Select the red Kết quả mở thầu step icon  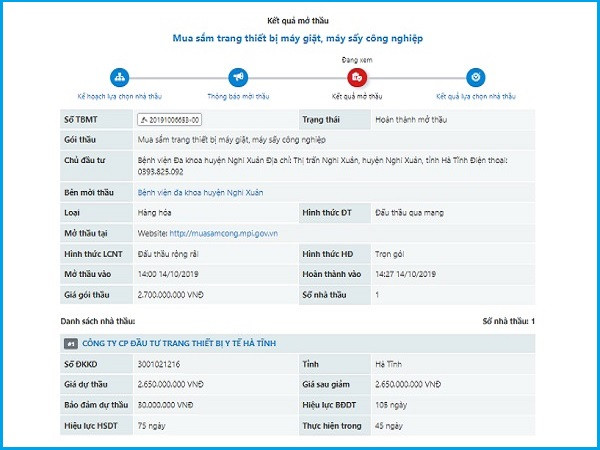tap(357, 77)
